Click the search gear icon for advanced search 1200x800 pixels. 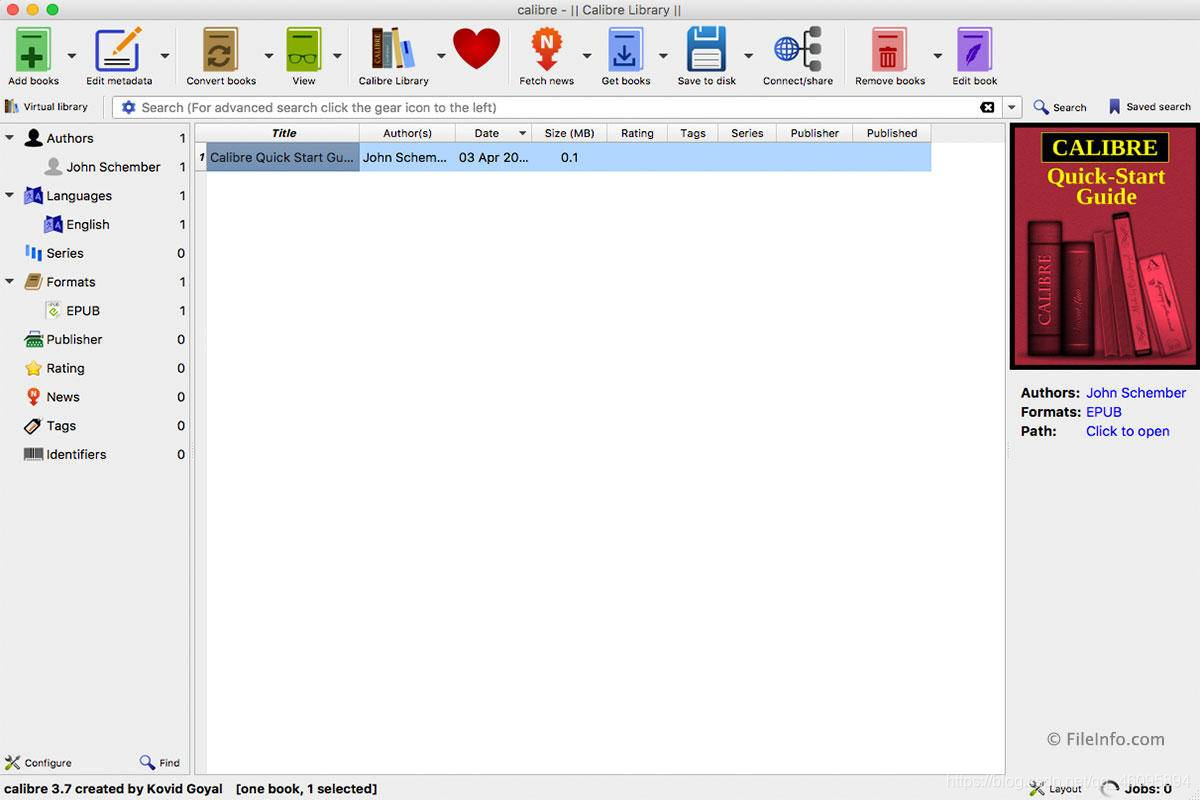pos(128,107)
